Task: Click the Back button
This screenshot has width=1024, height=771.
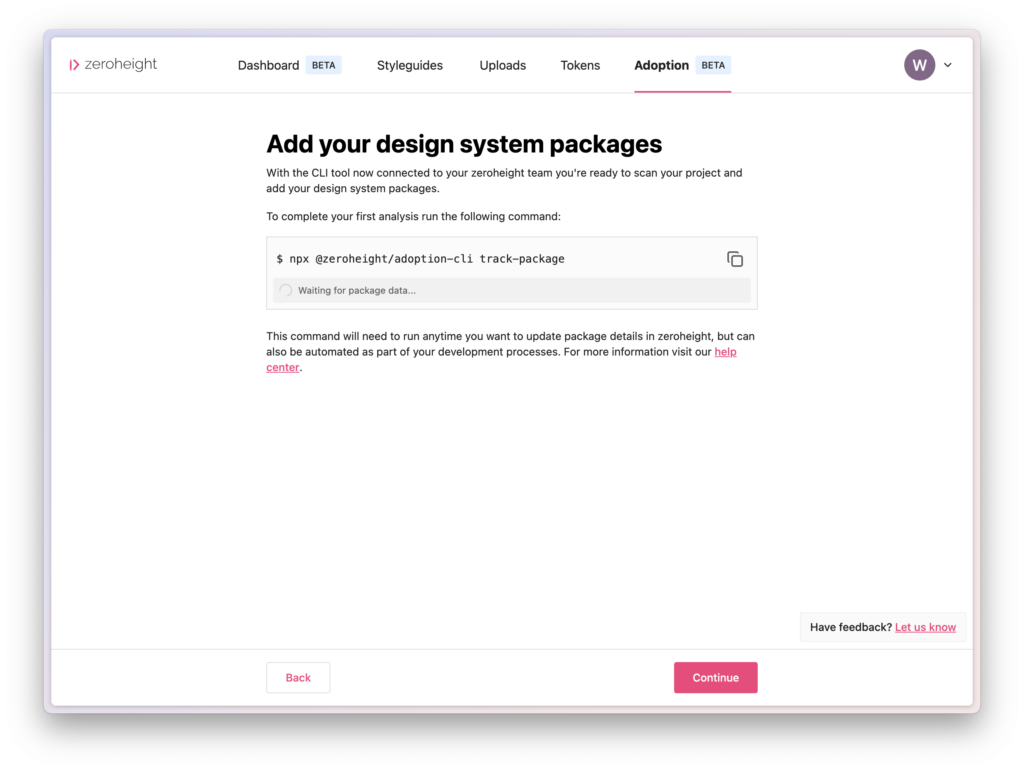Action: tap(298, 678)
